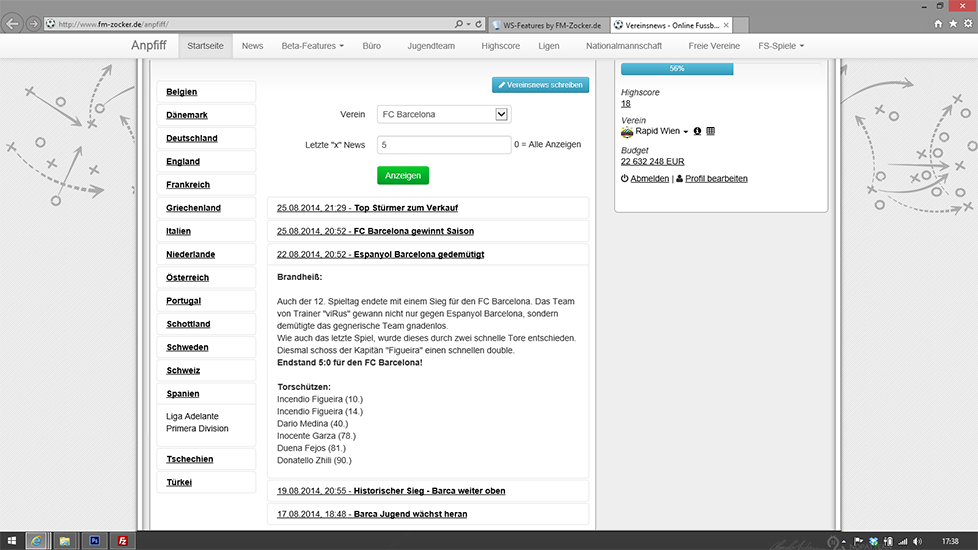Open the Verein dropdown showing FC Barcelona
The image size is (978, 550).
click(x=444, y=114)
